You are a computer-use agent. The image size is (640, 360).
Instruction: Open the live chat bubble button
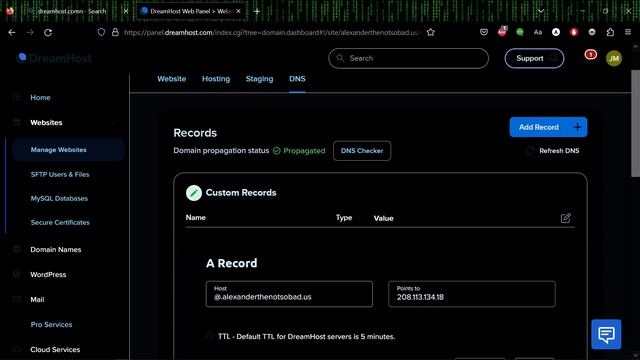606,334
